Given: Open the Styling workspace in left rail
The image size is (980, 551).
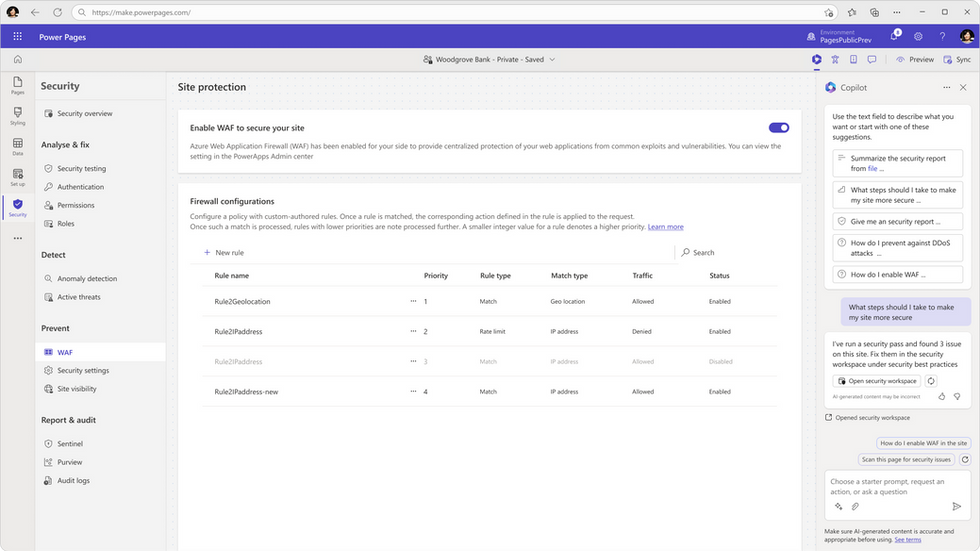Looking at the screenshot, I should (x=17, y=116).
